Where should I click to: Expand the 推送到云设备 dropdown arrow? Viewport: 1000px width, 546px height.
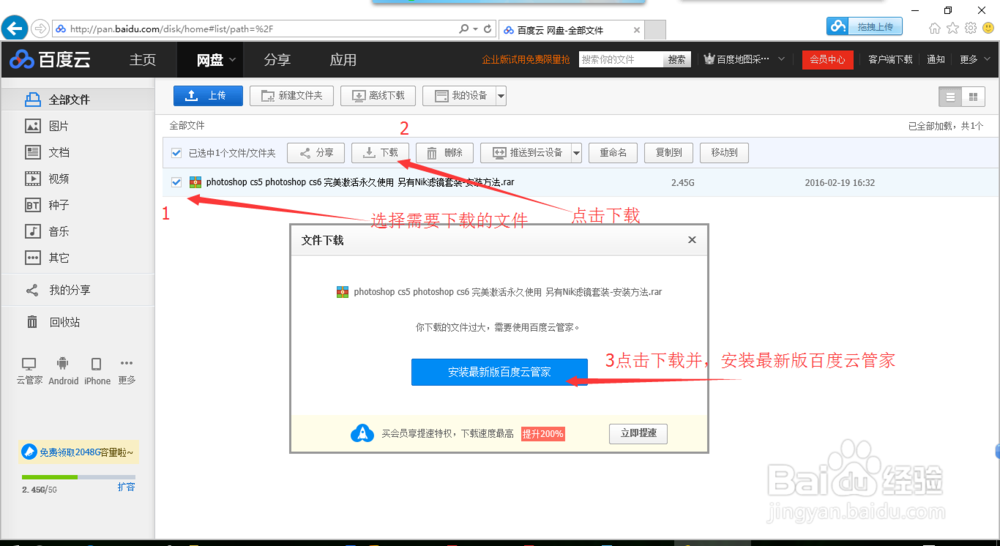(x=576, y=153)
